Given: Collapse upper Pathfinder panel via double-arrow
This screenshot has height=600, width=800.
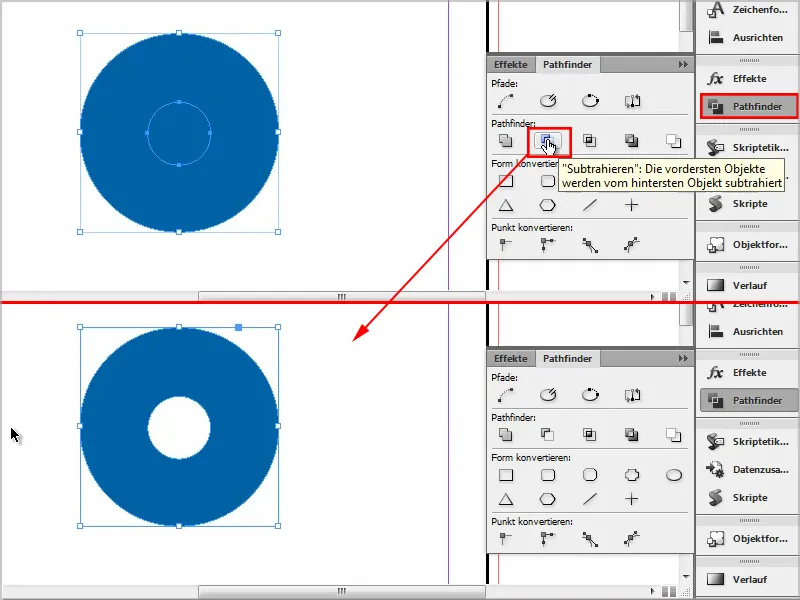Looking at the screenshot, I should coord(683,64).
